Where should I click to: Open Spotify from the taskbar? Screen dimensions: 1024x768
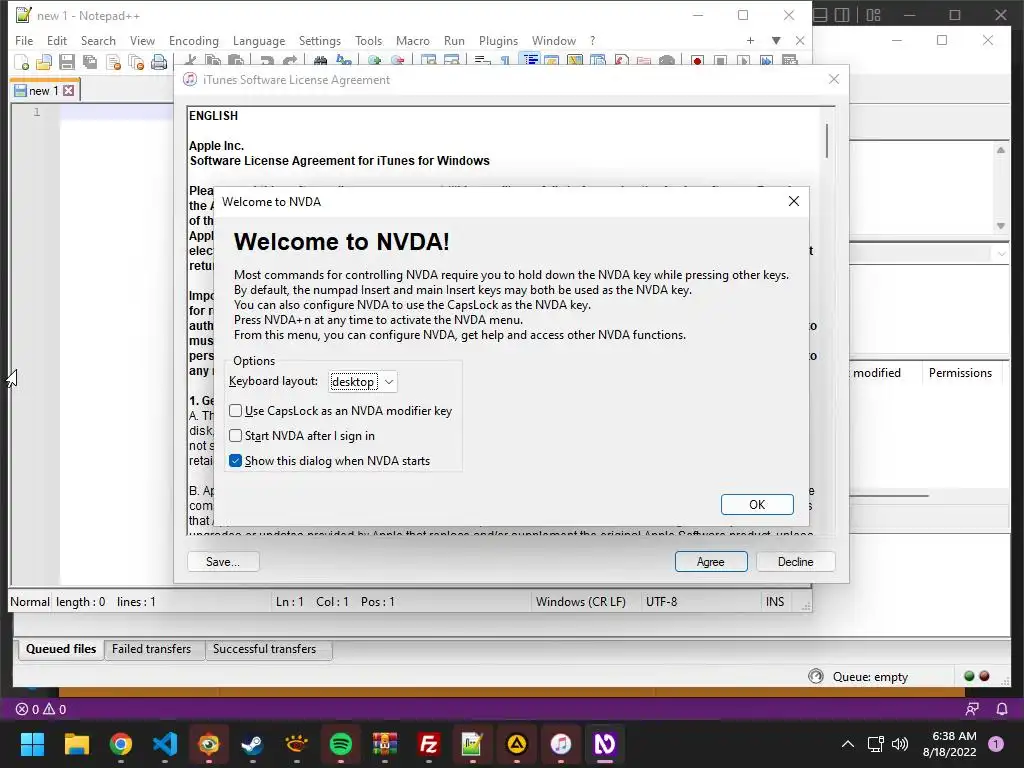(340, 744)
